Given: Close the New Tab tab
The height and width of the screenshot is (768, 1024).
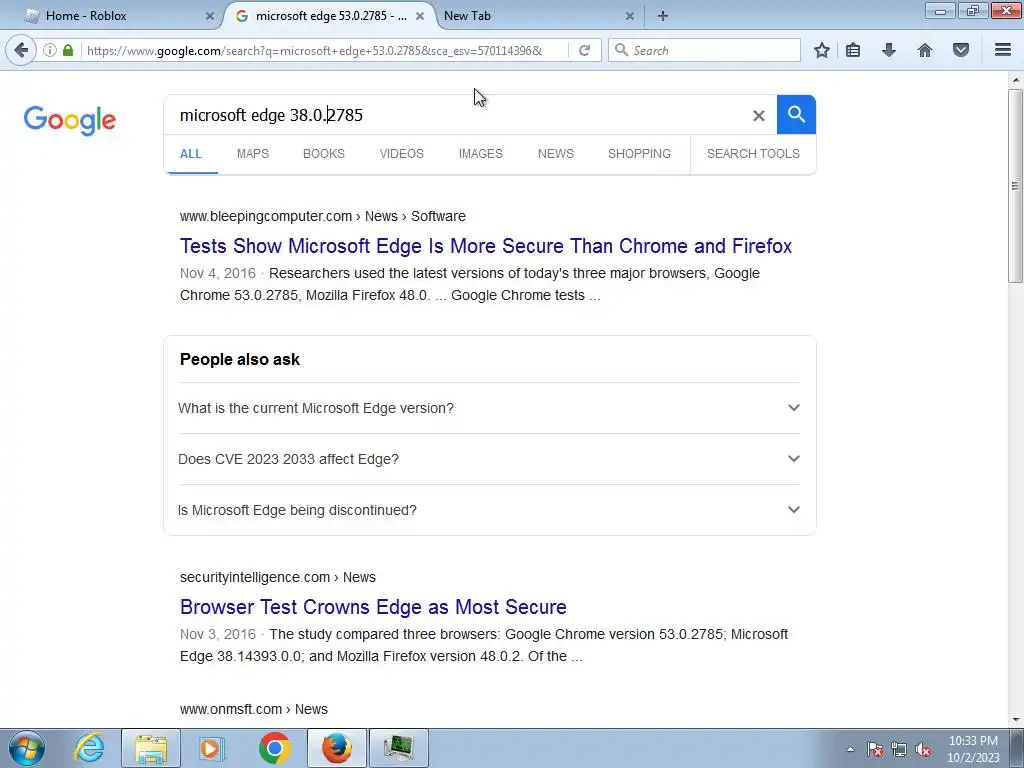Looking at the screenshot, I should point(630,16).
